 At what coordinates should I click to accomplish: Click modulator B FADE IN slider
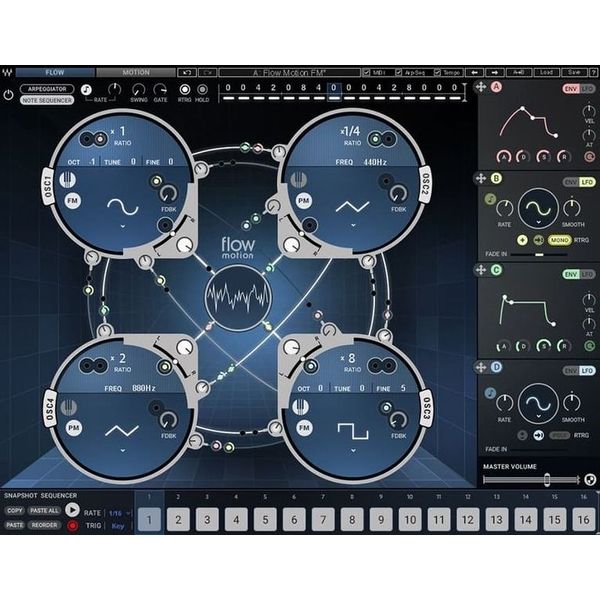(x=539, y=254)
